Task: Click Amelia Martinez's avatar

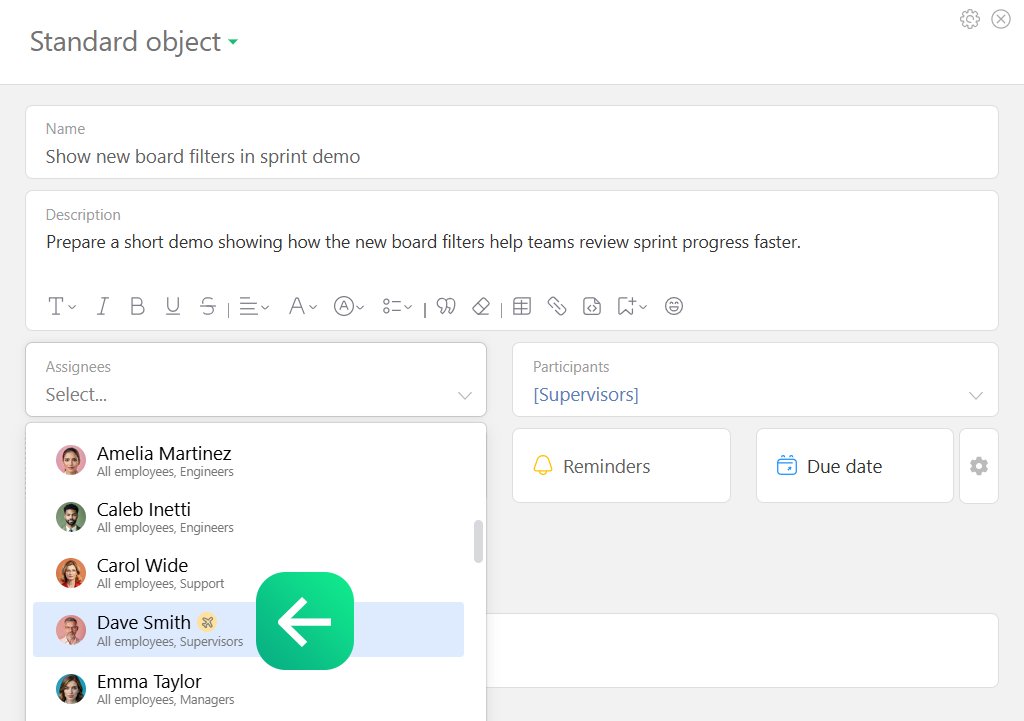Action: pyautogui.click(x=71, y=460)
